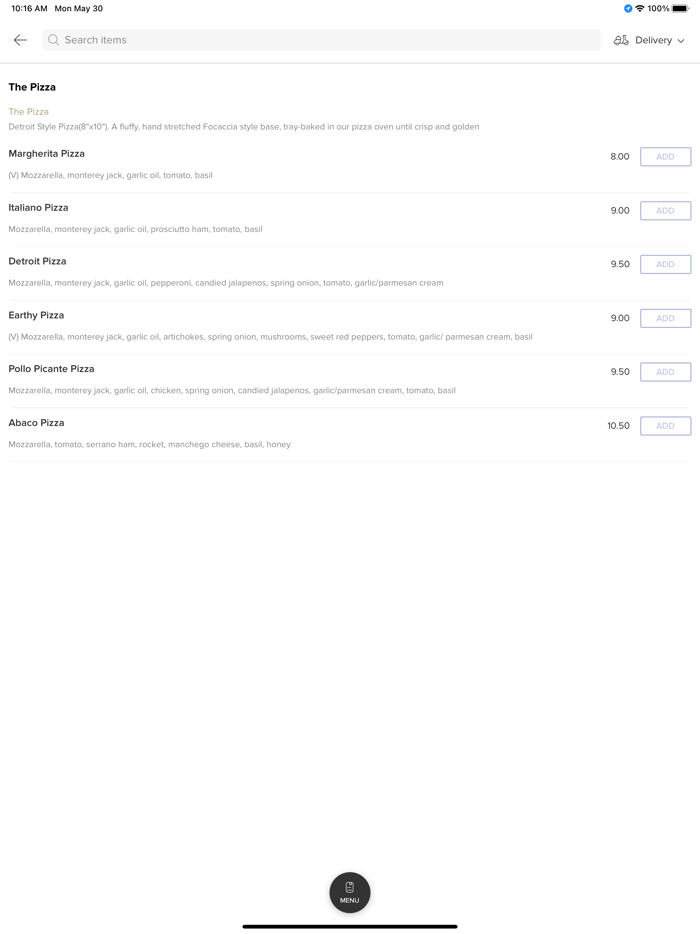Tap the location services status icon
Screen dimensions: 700x934
pyautogui.click(x=628, y=9)
